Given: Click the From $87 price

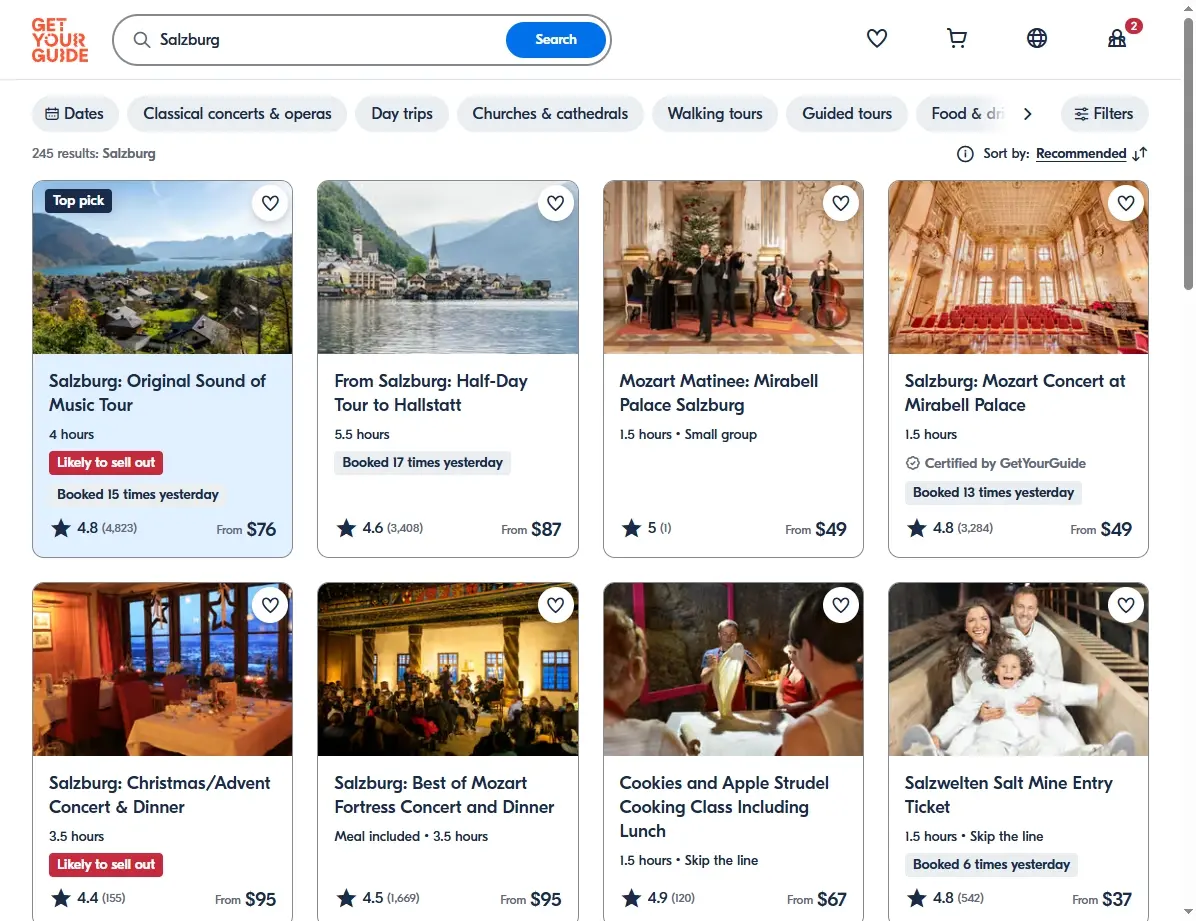Looking at the screenshot, I should click(x=531, y=529).
